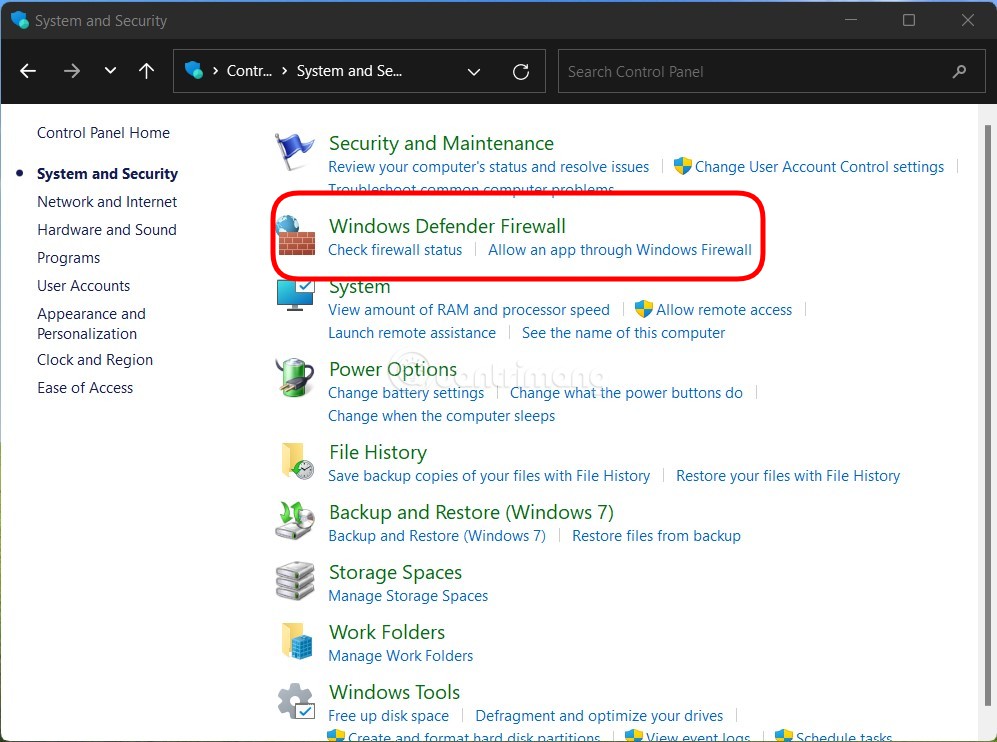Select Network and Internet in the sidebar
Image resolution: width=997 pixels, height=742 pixels.
click(107, 201)
